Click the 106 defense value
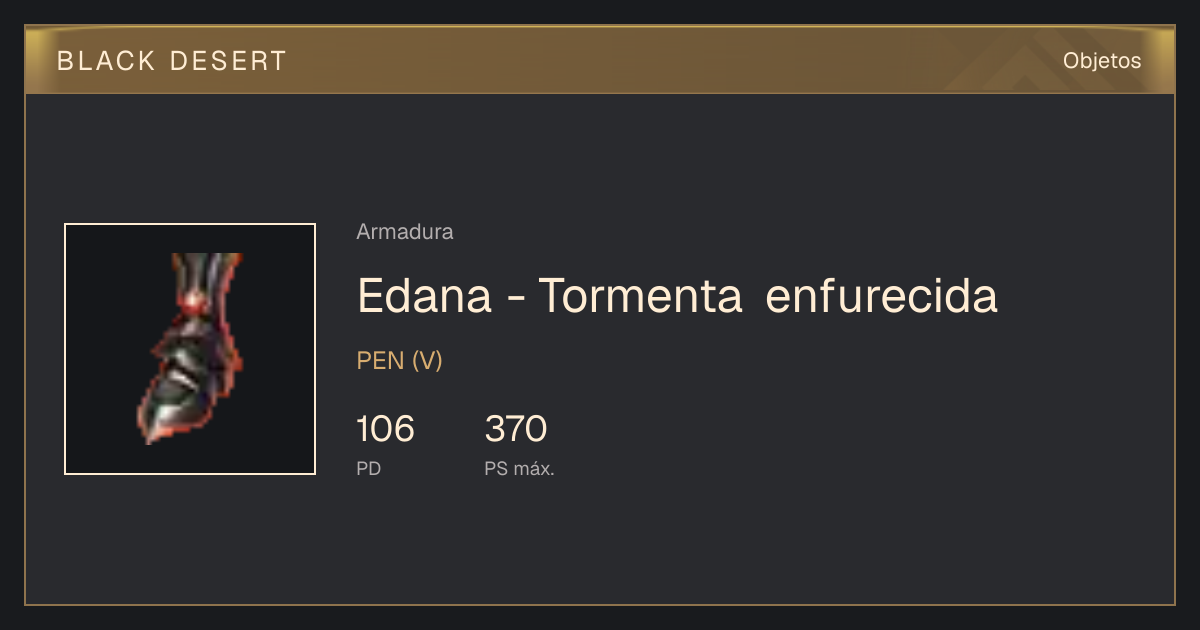1200x630 pixels. [385, 430]
